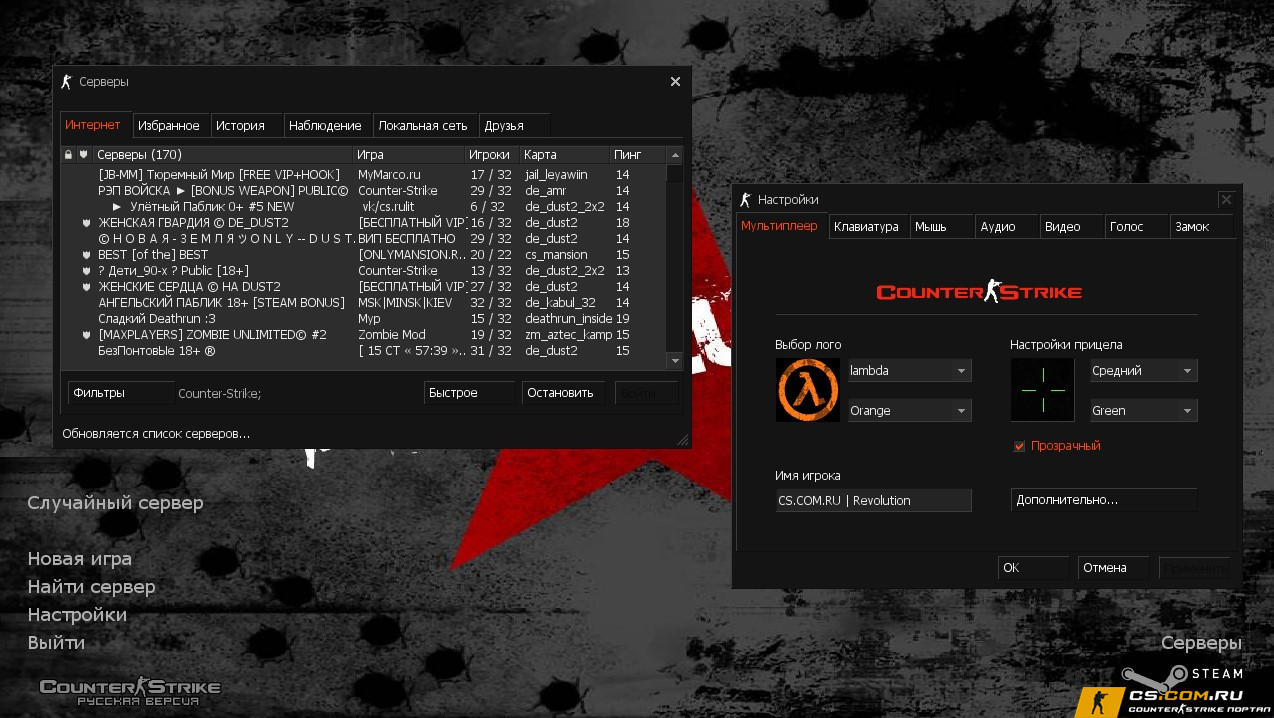Open the Замок settings tab

coord(1202,227)
